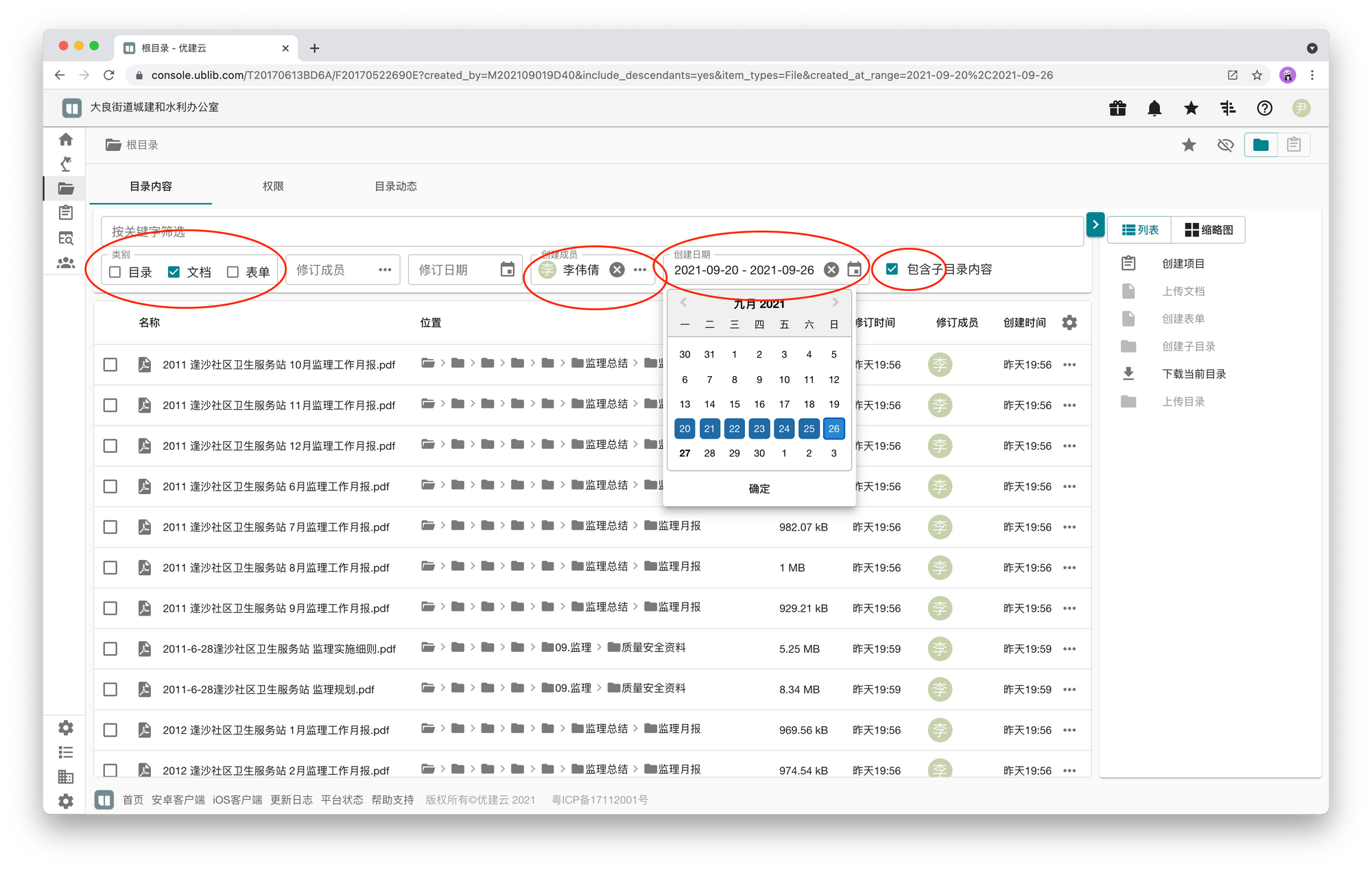
Task: Collapse the right side panel arrow
Action: pos(1095,224)
